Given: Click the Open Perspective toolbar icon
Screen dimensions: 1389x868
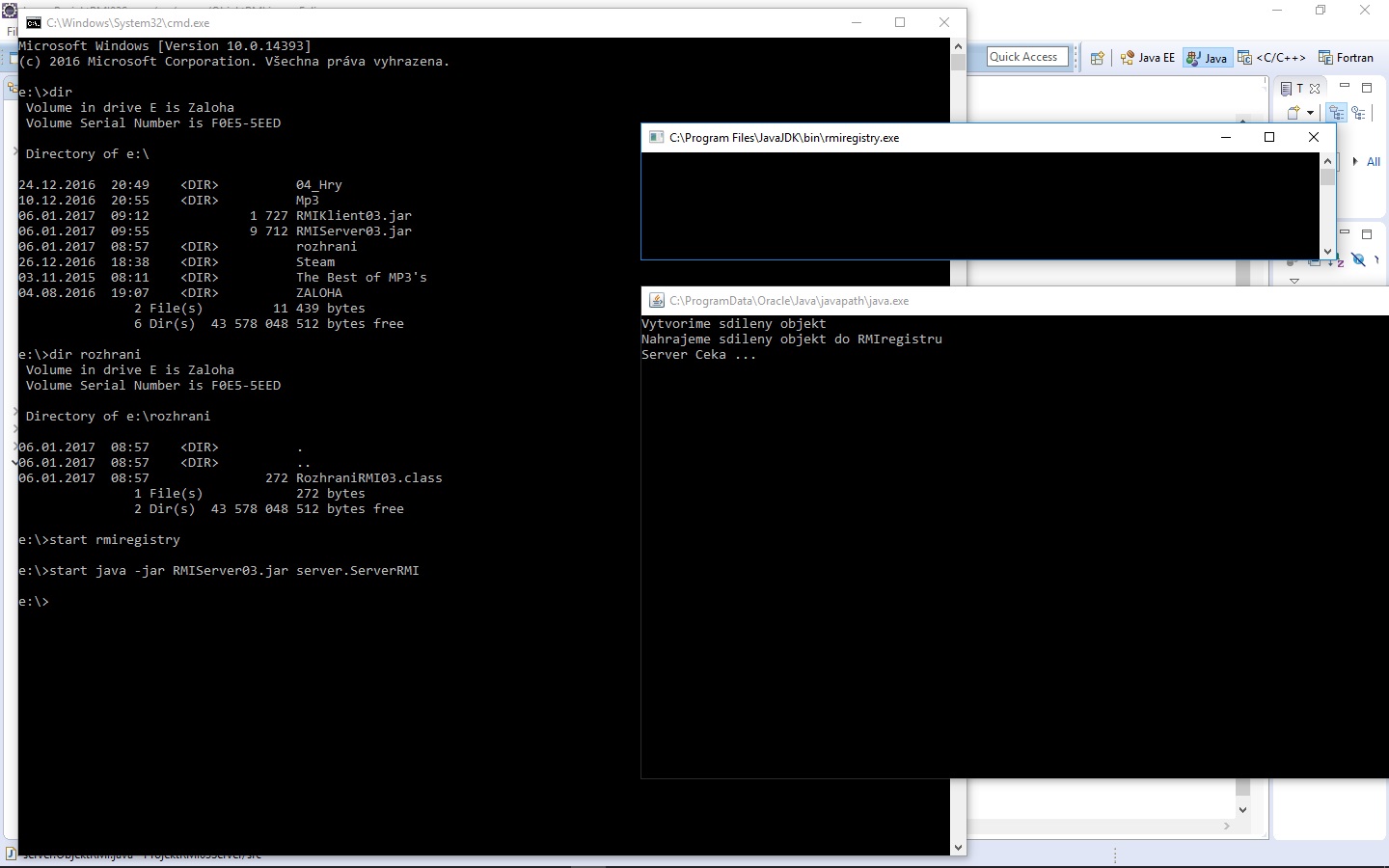Looking at the screenshot, I should point(1097,58).
